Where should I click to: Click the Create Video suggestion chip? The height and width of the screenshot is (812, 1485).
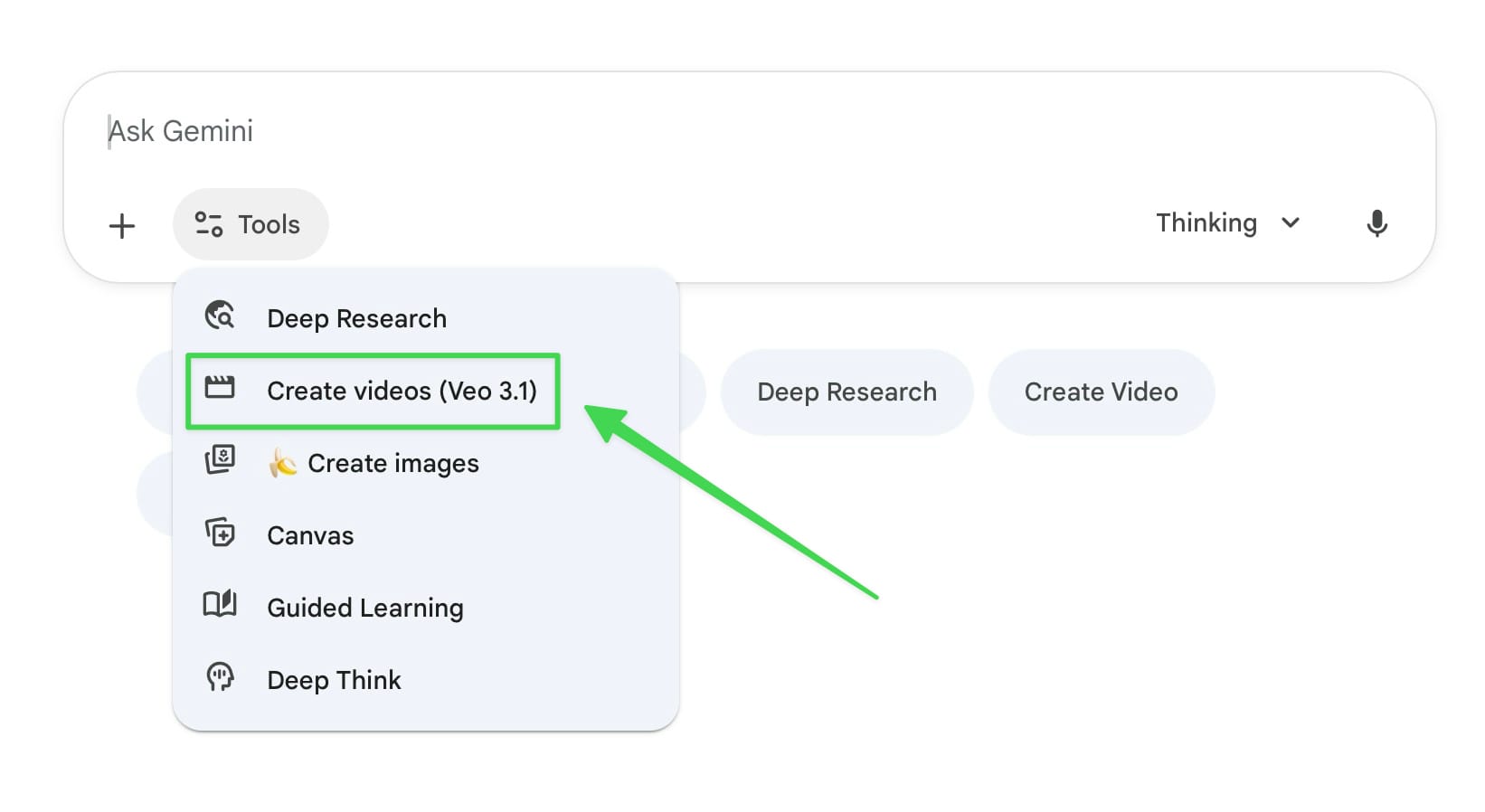click(1101, 392)
